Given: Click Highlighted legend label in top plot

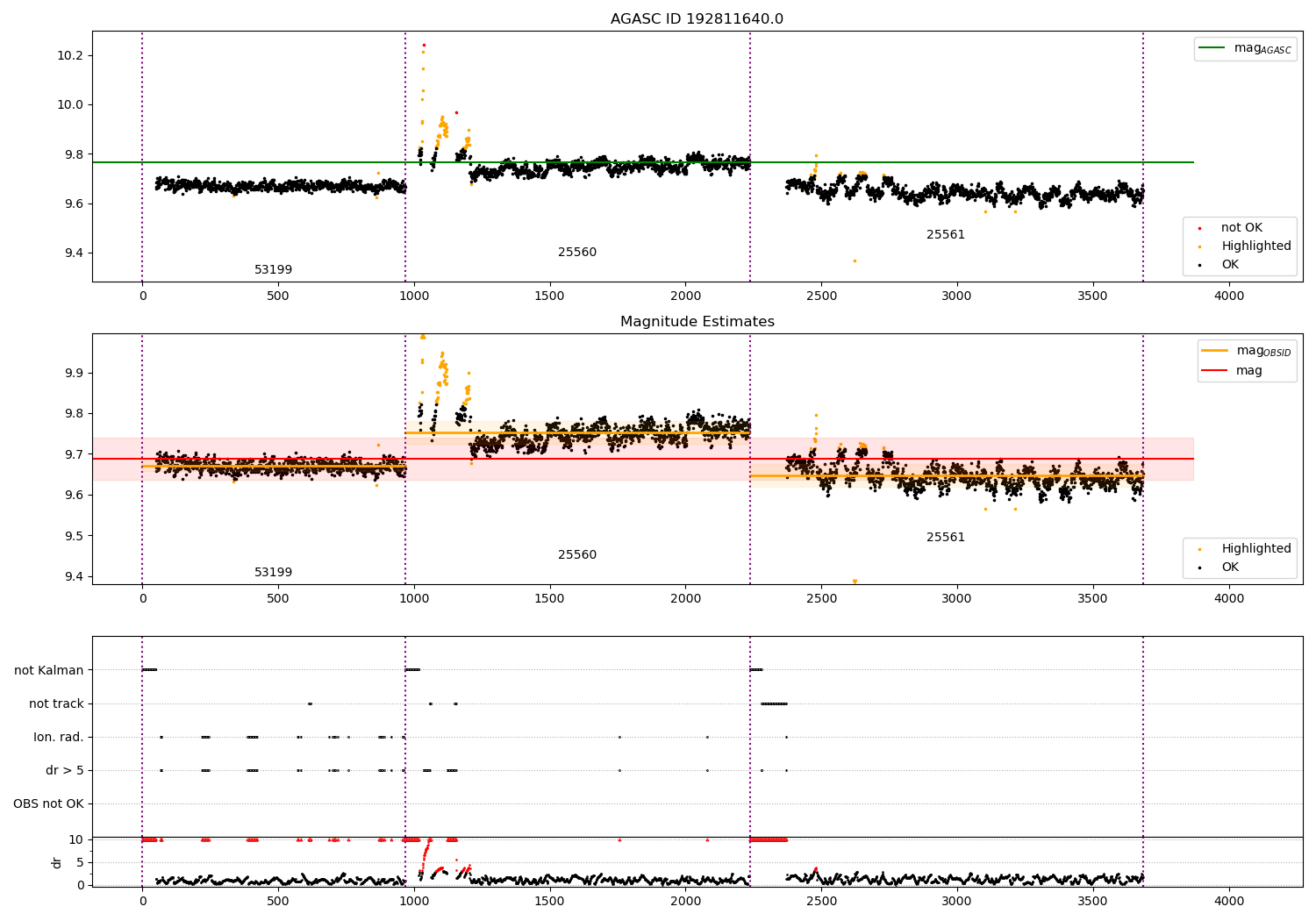Looking at the screenshot, I should click(1256, 246).
